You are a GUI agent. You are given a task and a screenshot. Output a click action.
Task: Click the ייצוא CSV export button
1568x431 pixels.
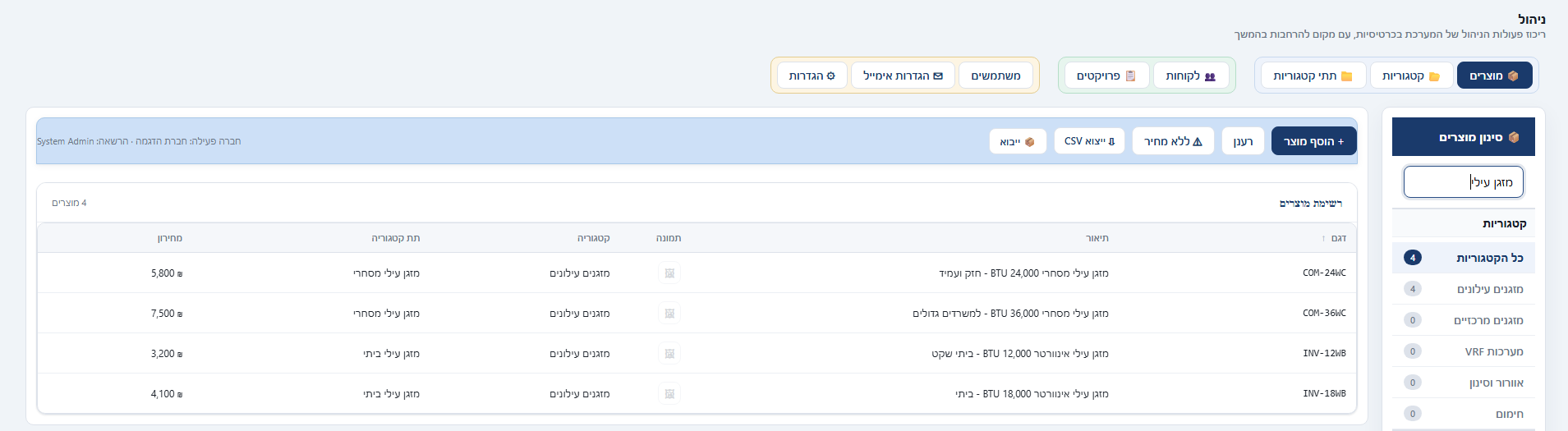(x=1089, y=141)
